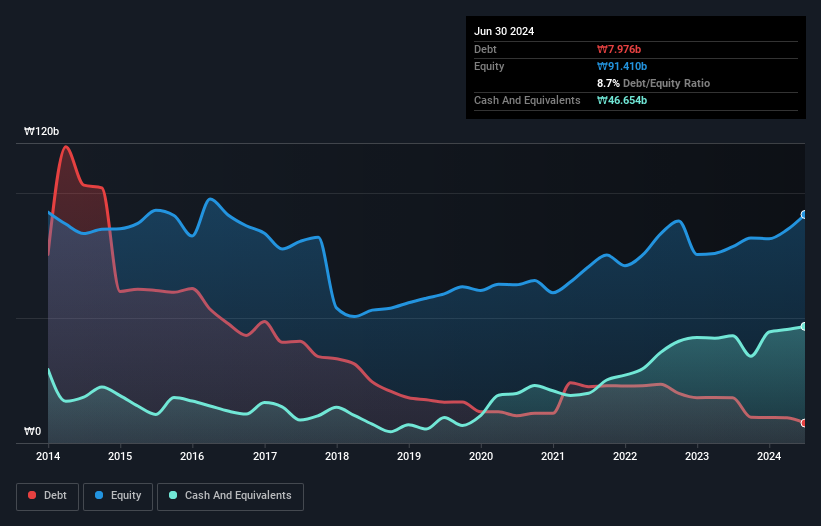
Task: Click the 2014 x-axis label
Action: pos(48,456)
